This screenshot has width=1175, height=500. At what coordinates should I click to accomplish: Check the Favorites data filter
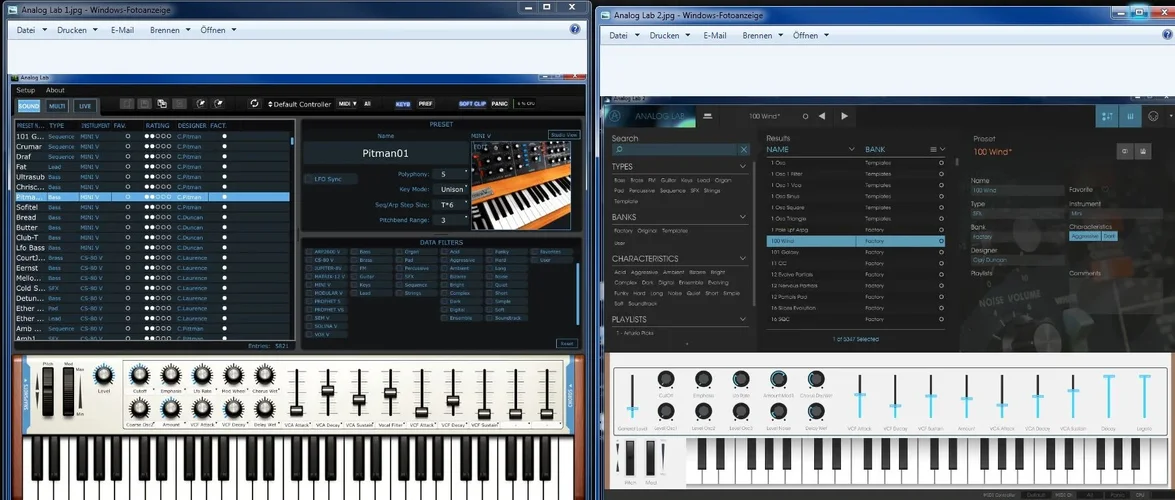(x=534, y=252)
